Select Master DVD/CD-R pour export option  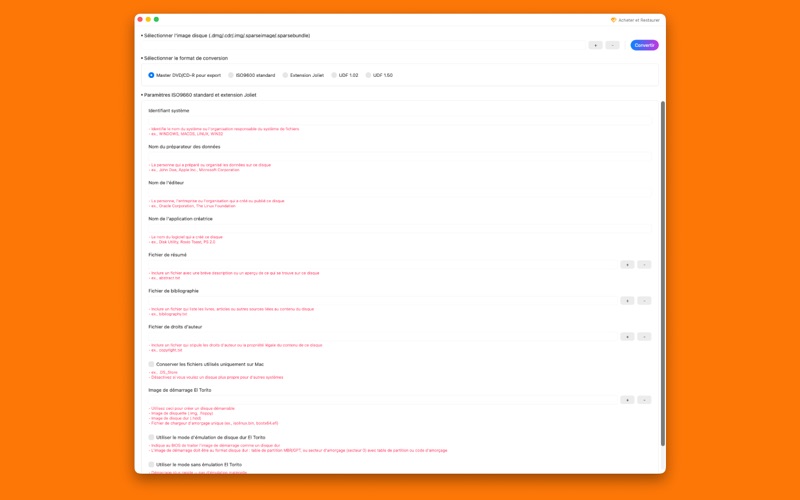(184, 75)
